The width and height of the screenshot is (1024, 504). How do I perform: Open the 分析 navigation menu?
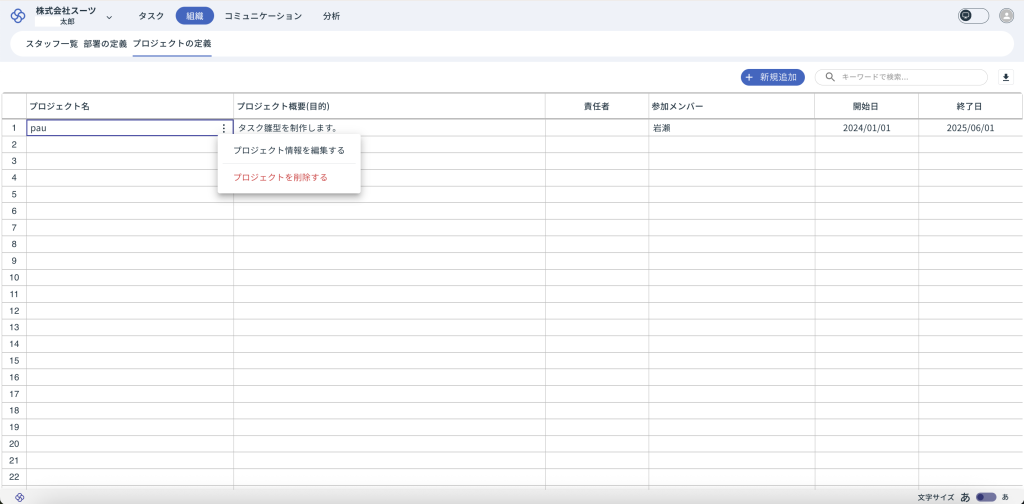[x=331, y=16]
